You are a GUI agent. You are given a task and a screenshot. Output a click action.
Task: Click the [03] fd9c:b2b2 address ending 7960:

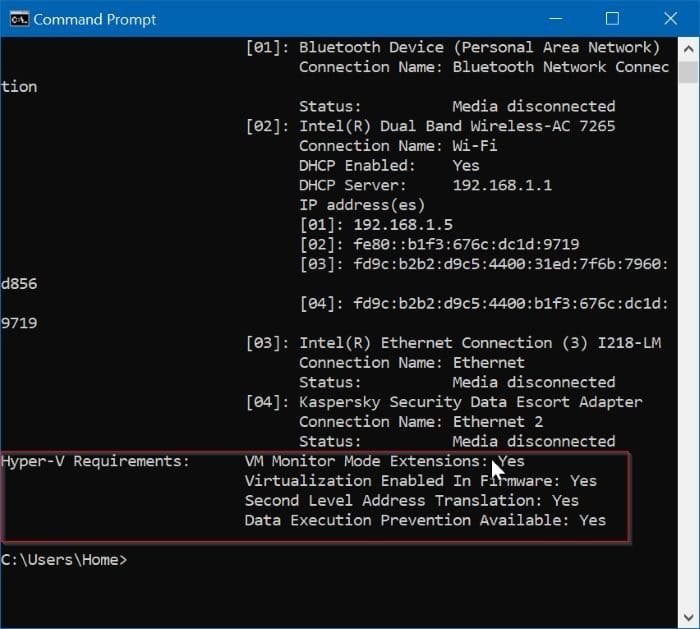[511, 264]
